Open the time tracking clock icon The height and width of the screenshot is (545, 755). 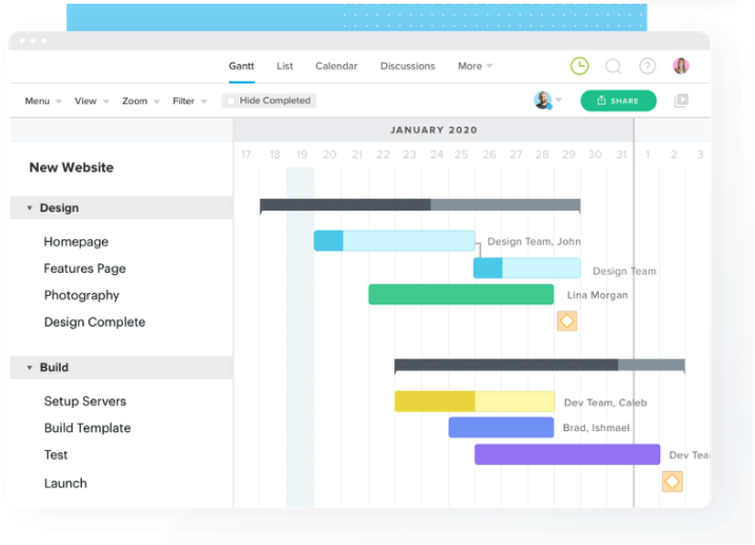coord(579,66)
